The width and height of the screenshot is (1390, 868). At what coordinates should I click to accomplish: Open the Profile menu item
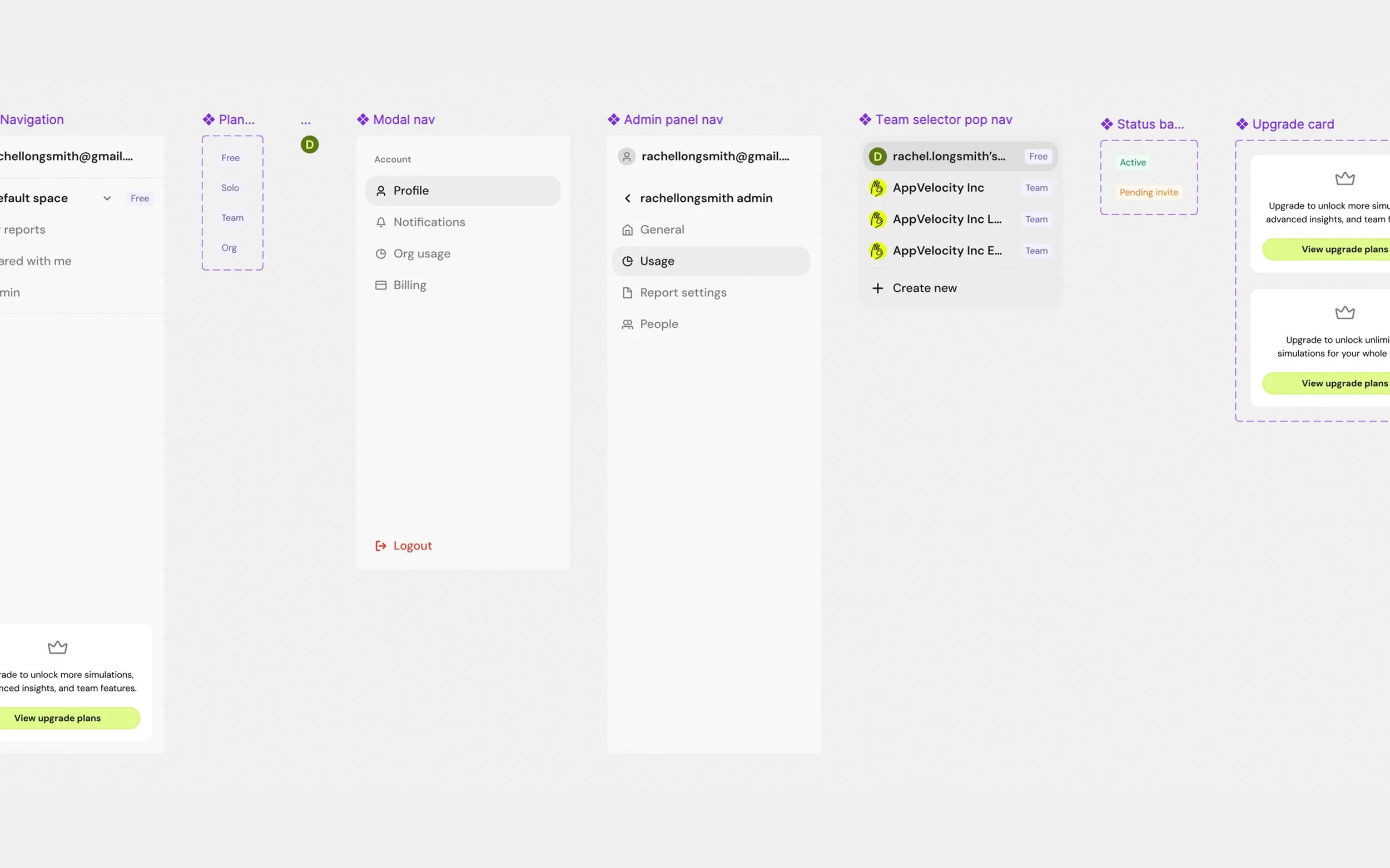click(463, 191)
